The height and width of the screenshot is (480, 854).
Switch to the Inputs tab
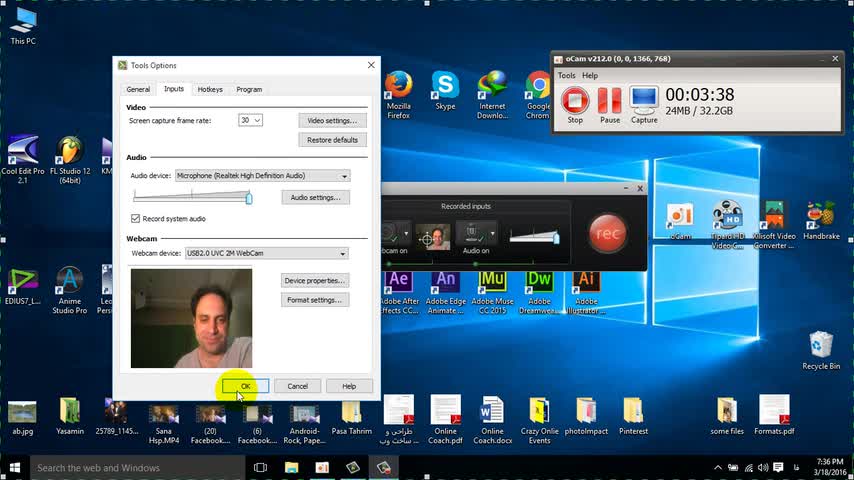(x=174, y=89)
